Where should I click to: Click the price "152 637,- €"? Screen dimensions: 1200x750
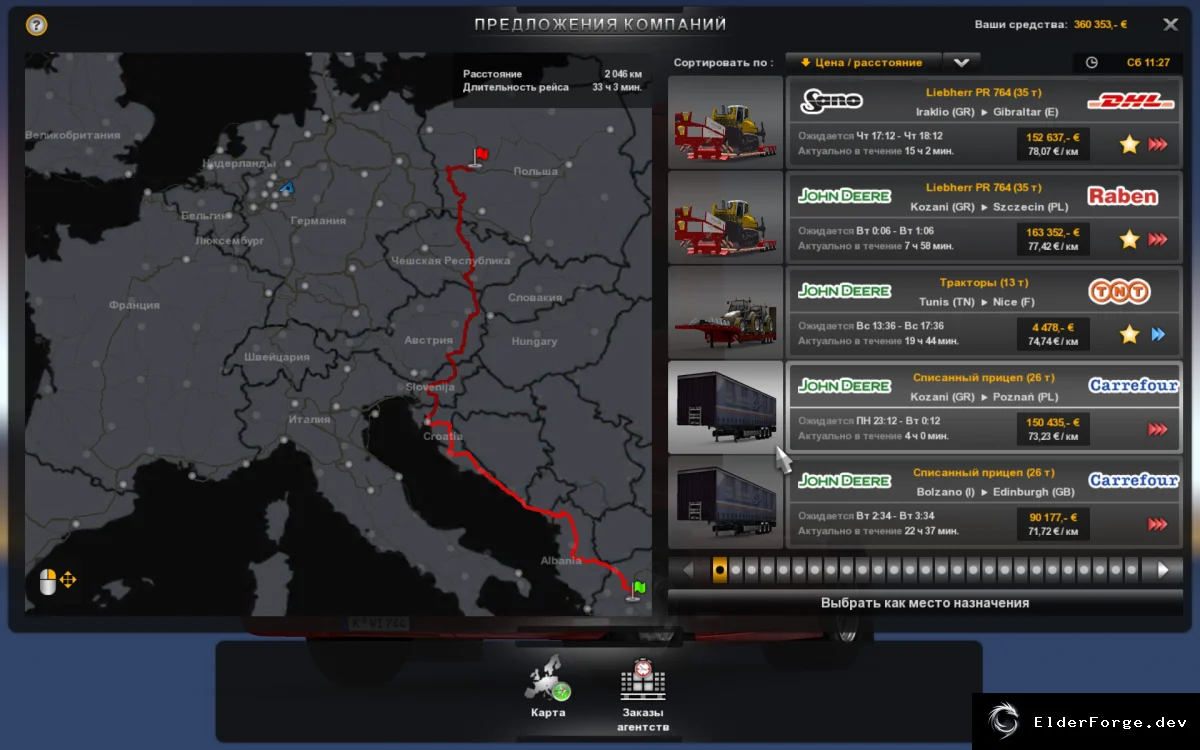1053,138
